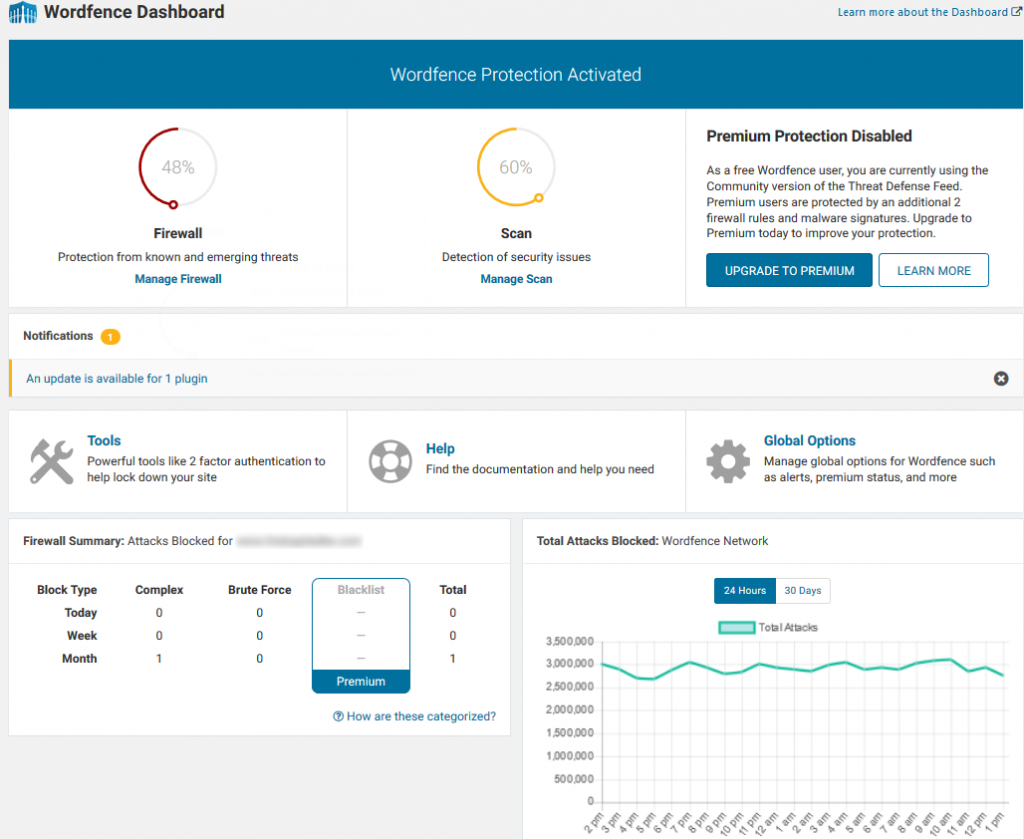Viewport: 1024px width, 839px height.
Task: Click the Month Complex value 1
Action: click(159, 658)
